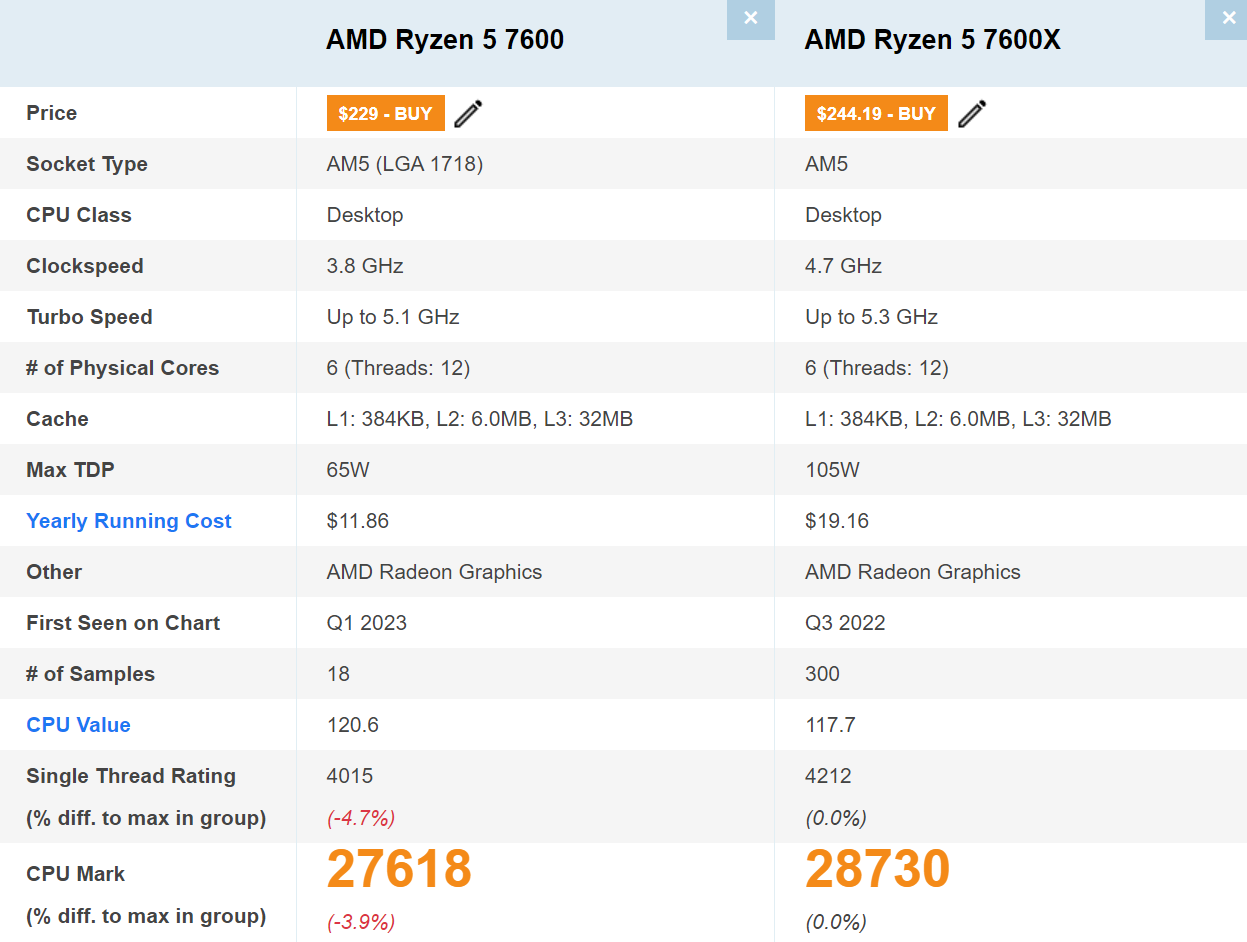The height and width of the screenshot is (942, 1247).
Task: Click the (-4.7%) difference value
Action: point(361,818)
